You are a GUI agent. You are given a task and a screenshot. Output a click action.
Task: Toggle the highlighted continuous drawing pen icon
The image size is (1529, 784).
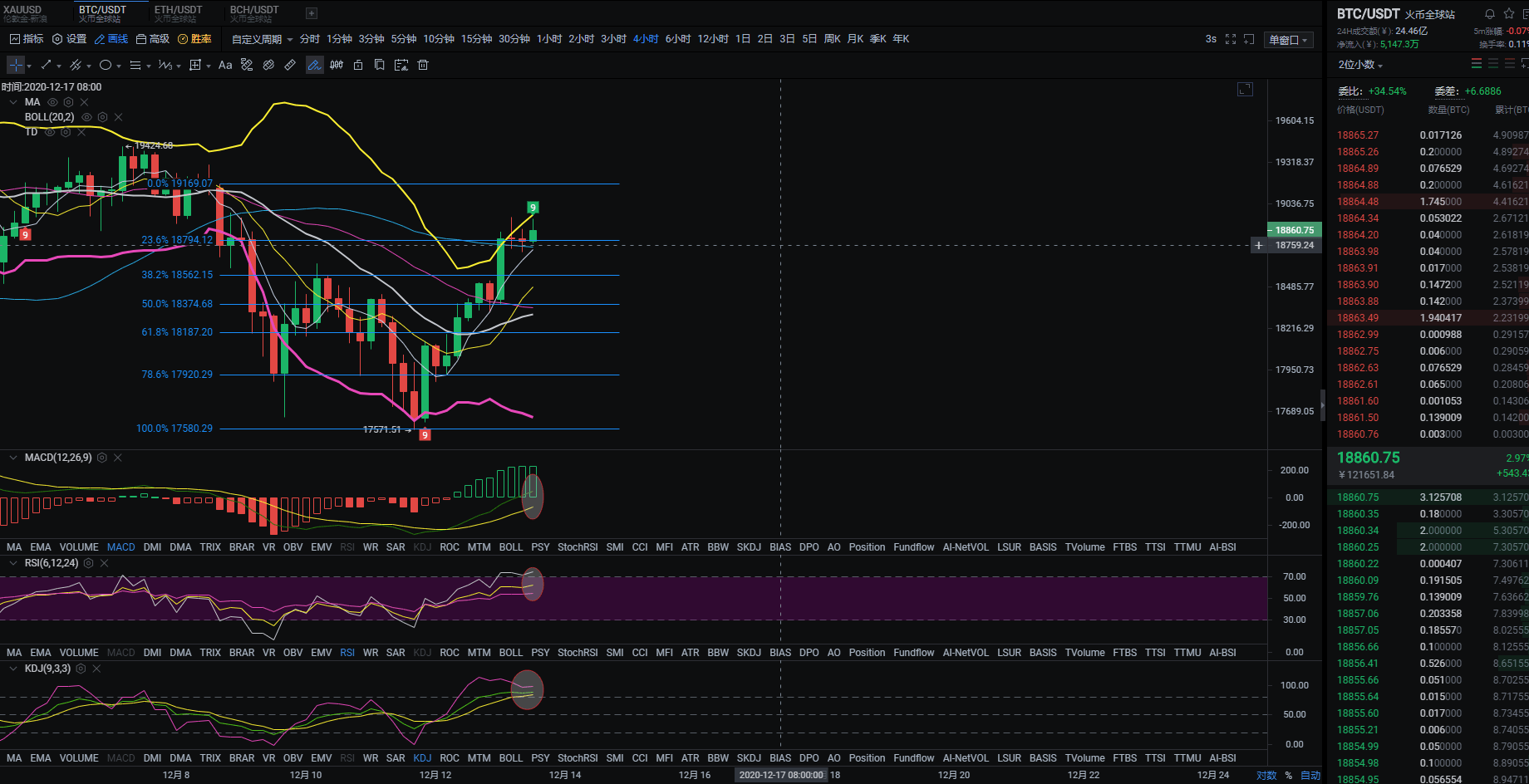coord(314,65)
